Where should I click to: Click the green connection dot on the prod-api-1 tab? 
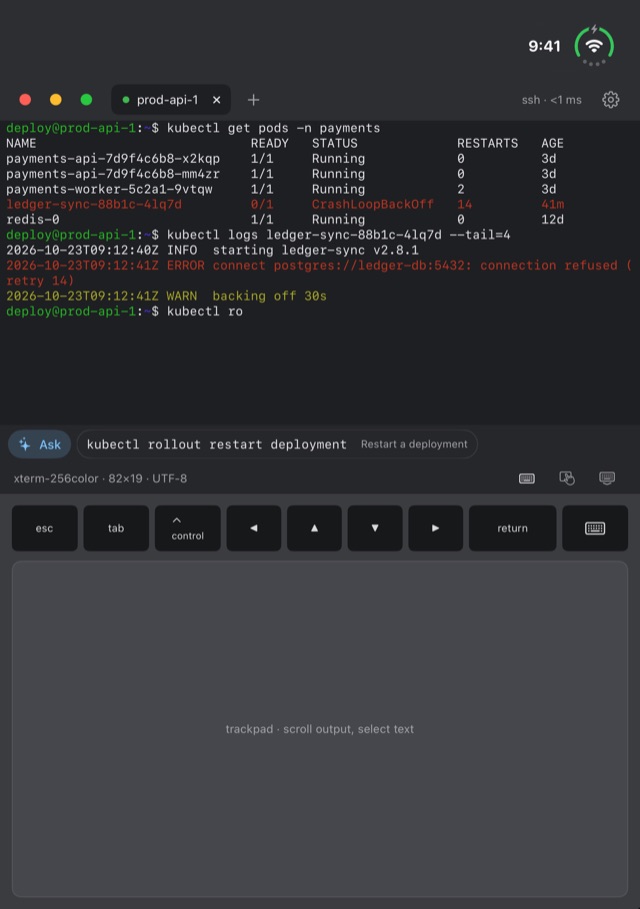126,100
